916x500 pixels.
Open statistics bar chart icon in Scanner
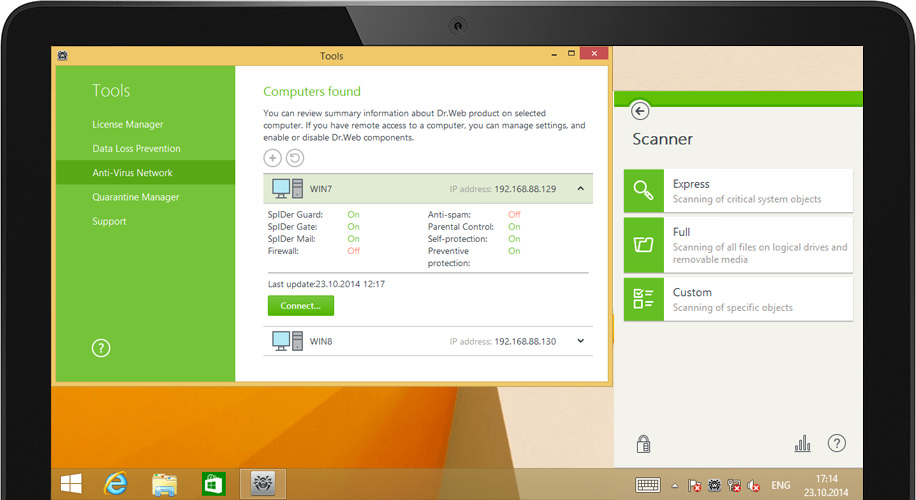pyautogui.click(x=803, y=444)
